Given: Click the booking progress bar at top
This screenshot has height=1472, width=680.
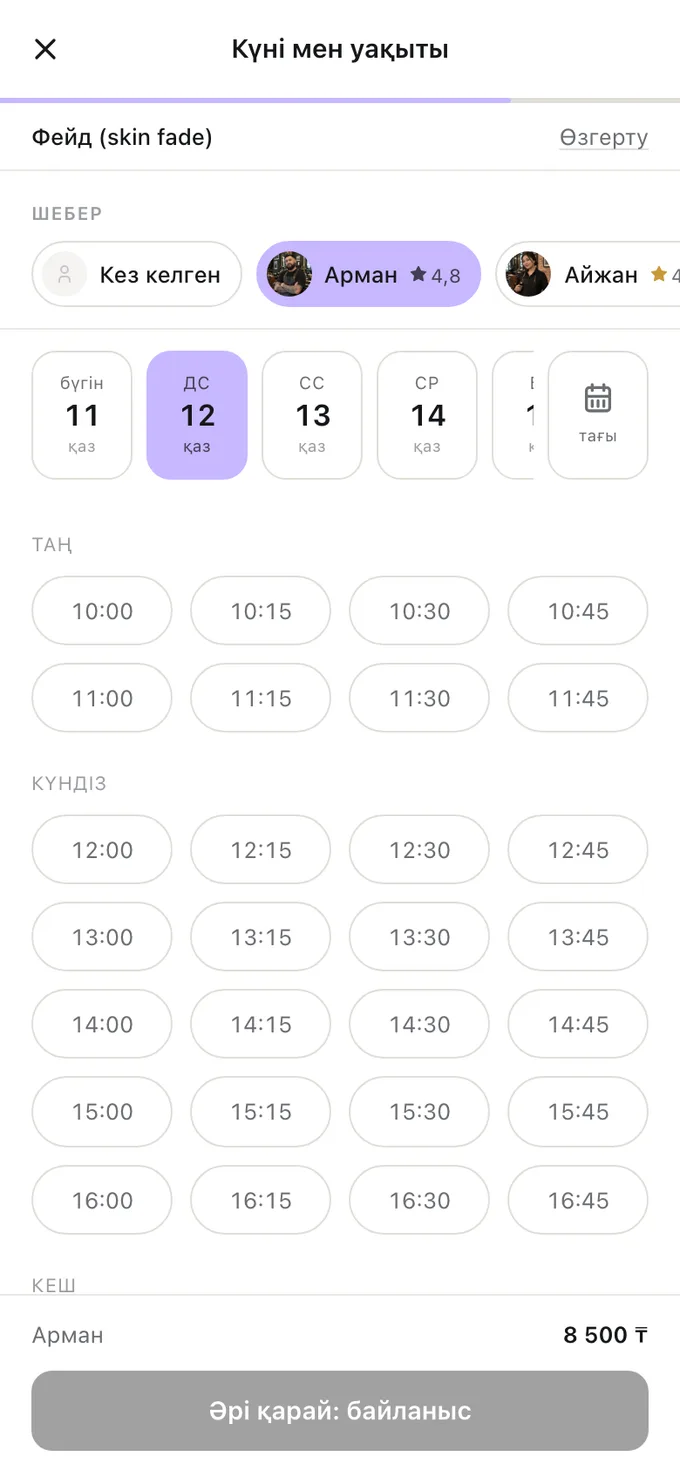Looking at the screenshot, I should point(340,100).
